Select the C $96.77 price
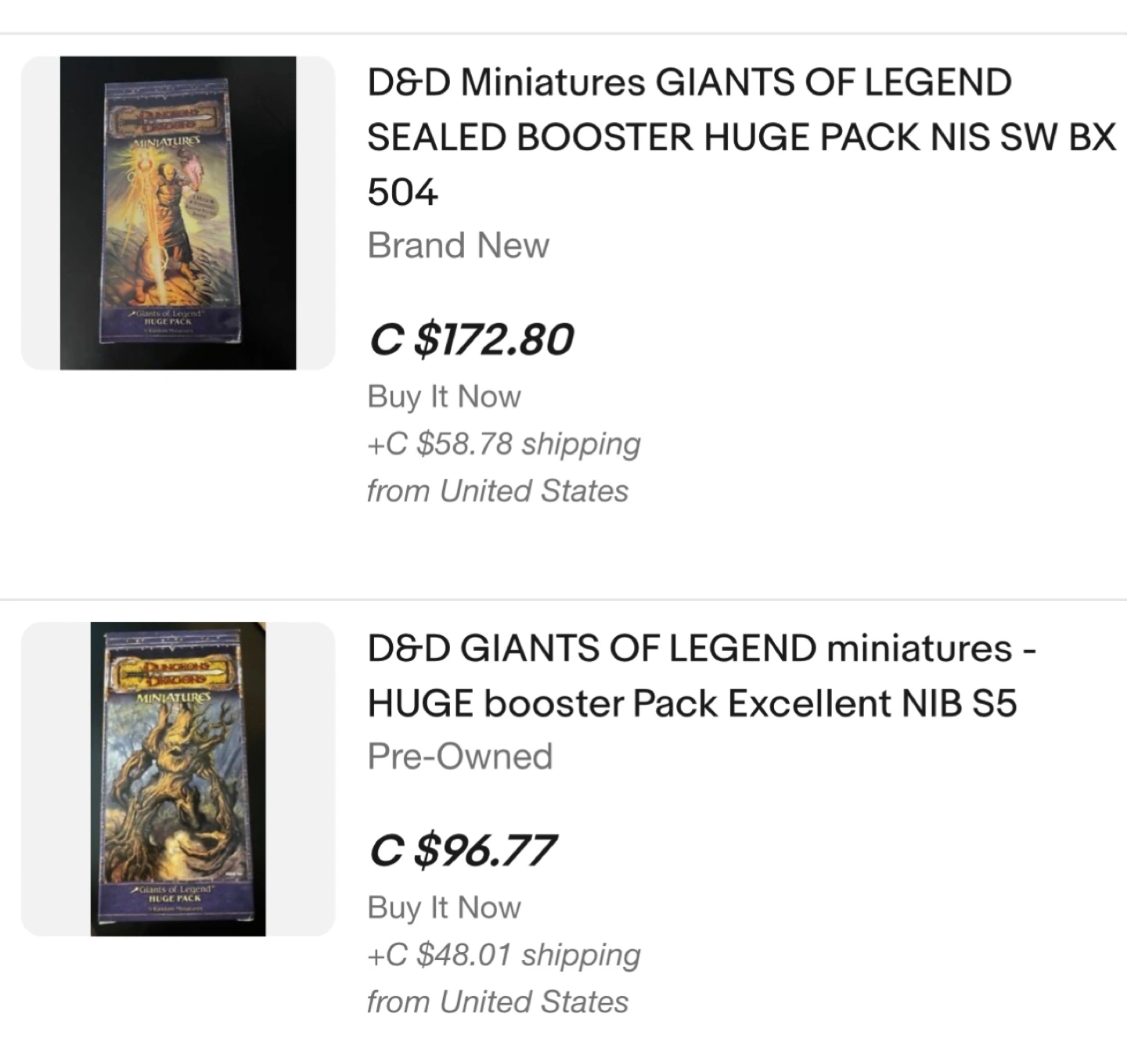 tap(463, 850)
